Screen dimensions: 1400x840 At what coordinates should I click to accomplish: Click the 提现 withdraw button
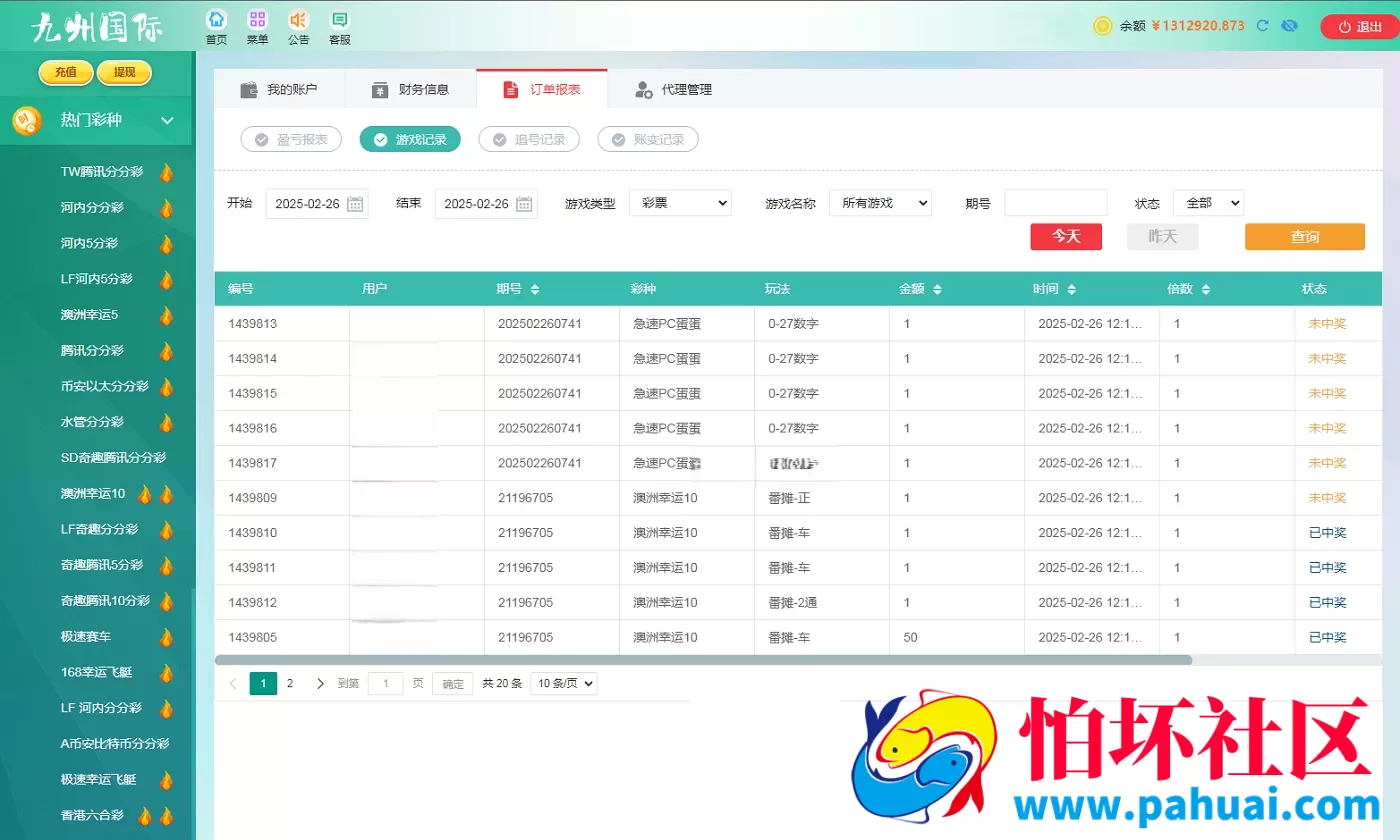click(x=124, y=72)
